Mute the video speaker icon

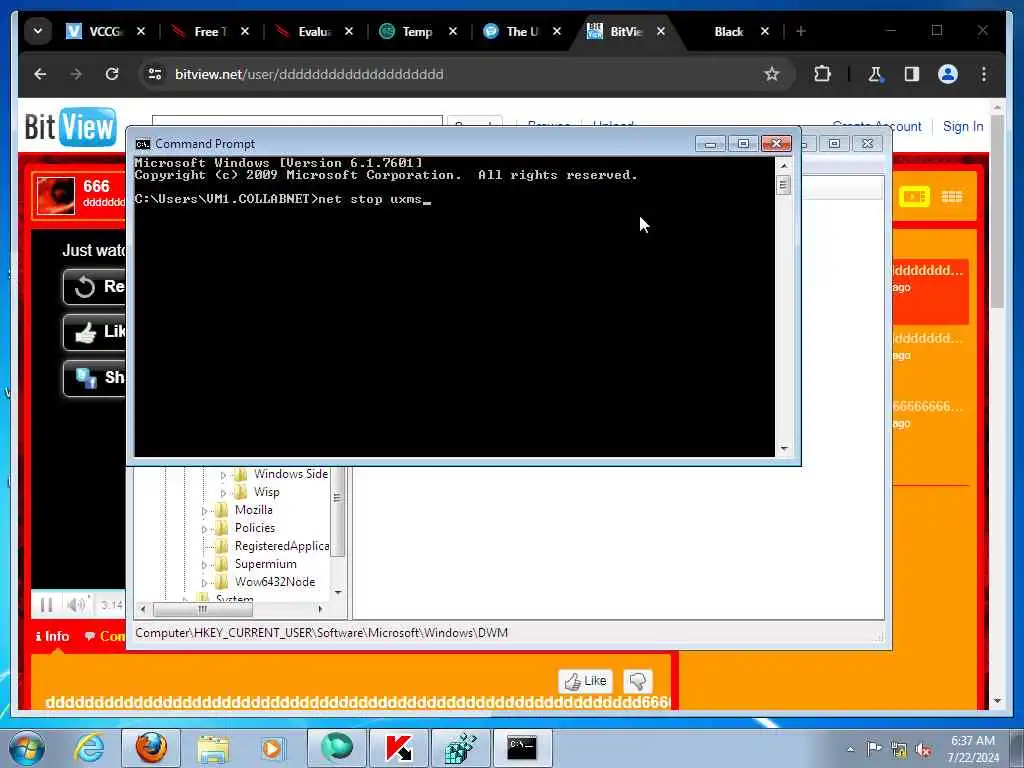click(76, 605)
